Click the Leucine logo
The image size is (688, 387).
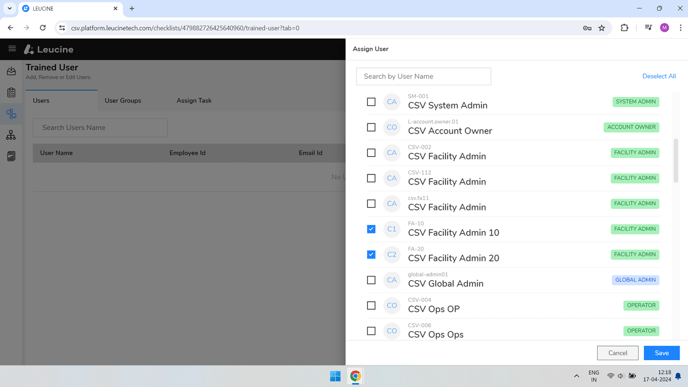click(49, 49)
